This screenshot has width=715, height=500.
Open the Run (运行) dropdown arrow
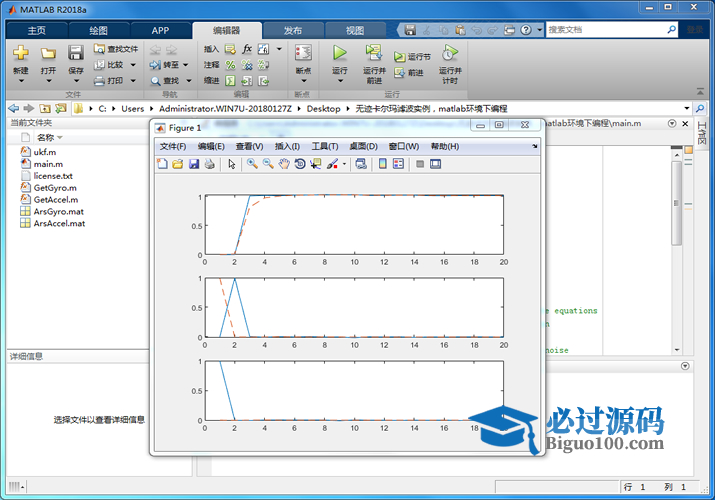tap(340, 81)
